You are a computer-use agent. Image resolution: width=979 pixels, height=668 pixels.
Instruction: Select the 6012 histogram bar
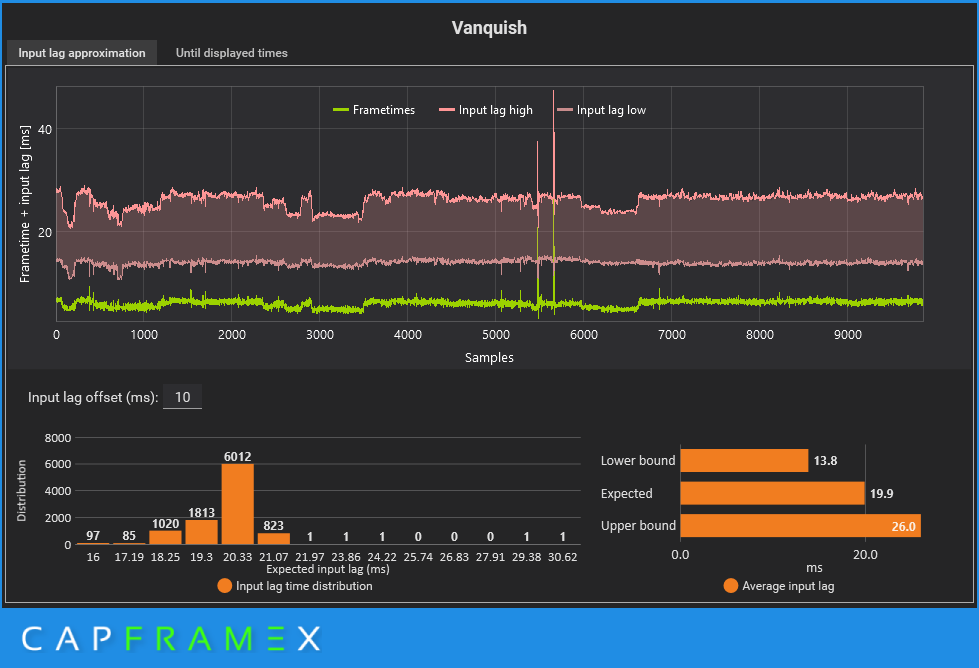pos(238,504)
